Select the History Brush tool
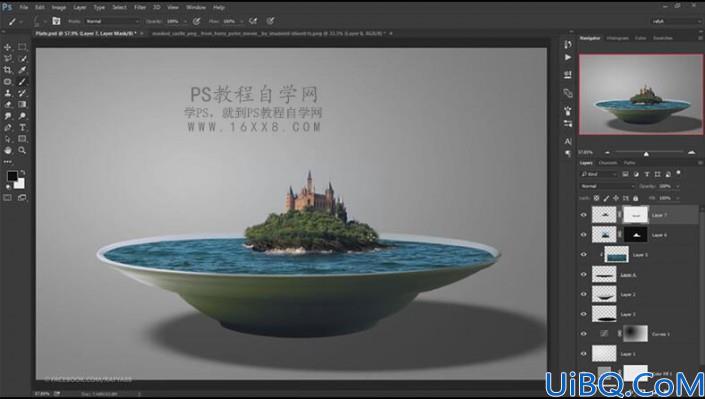 (22, 93)
